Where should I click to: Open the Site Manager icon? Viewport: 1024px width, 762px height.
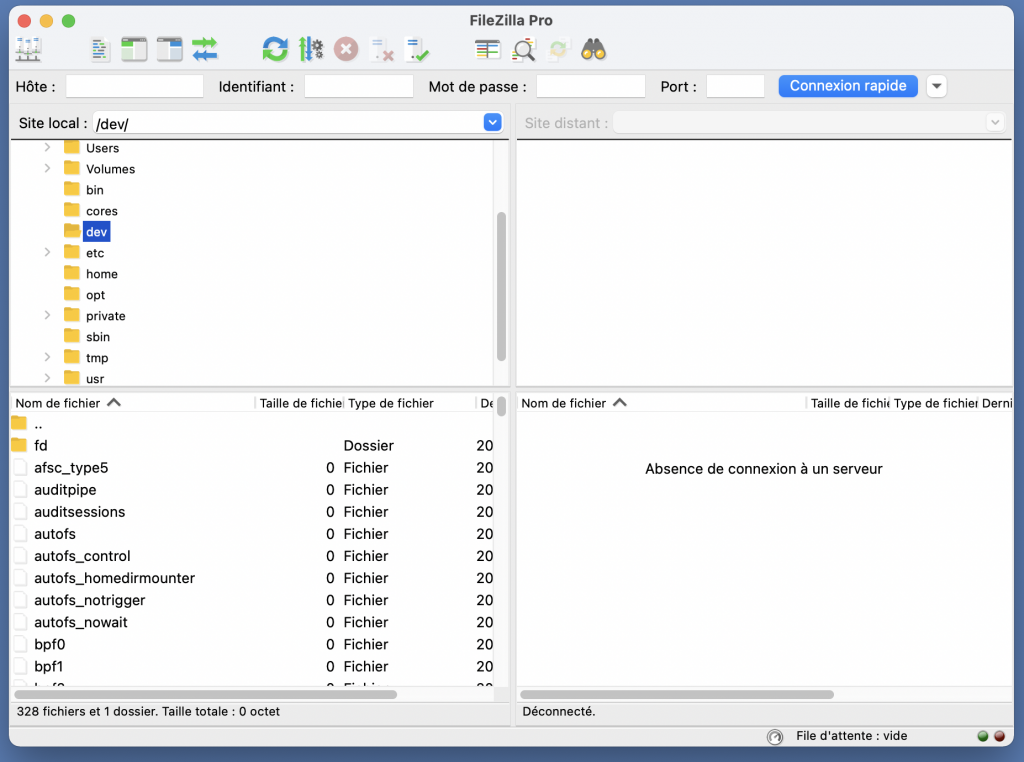pos(28,49)
